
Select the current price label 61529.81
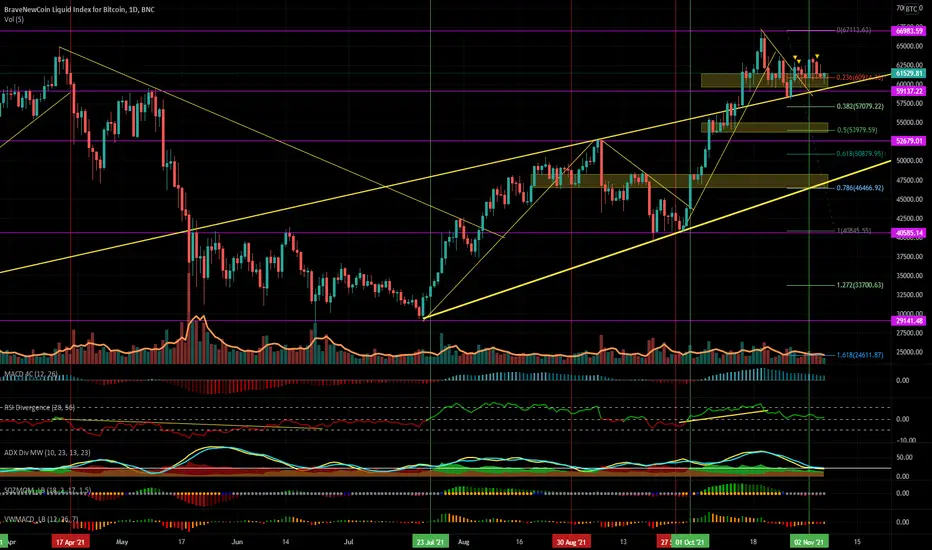[909, 74]
